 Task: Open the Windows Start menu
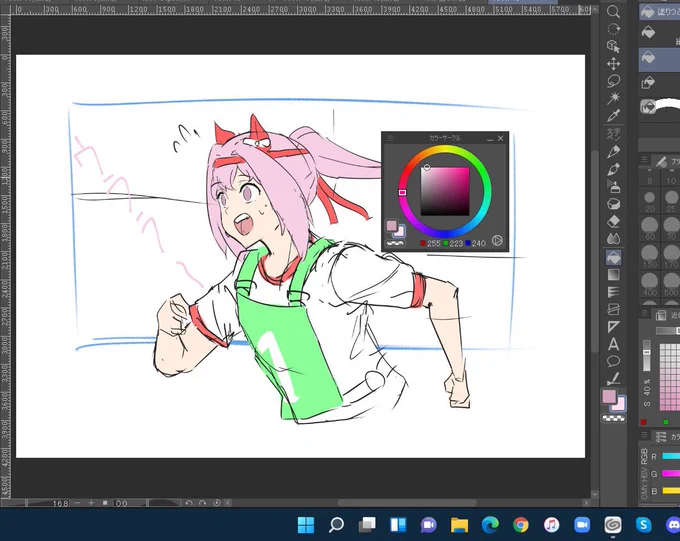pyautogui.click(x=306, y=525)
